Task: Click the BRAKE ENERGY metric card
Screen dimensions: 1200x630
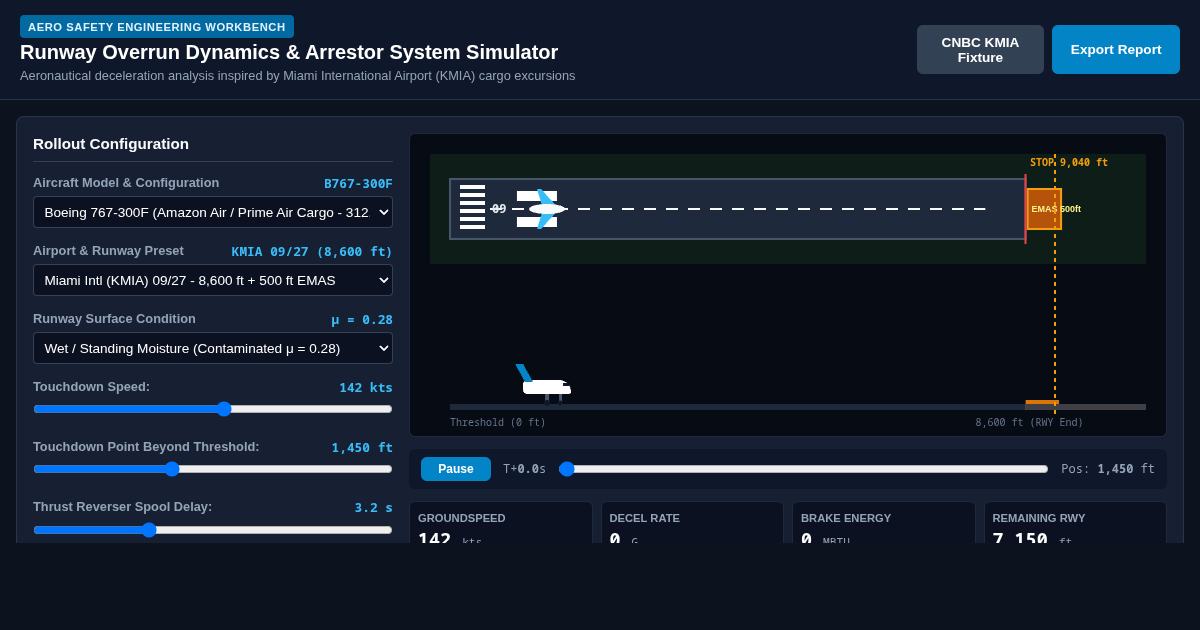Action: [884, 523]
